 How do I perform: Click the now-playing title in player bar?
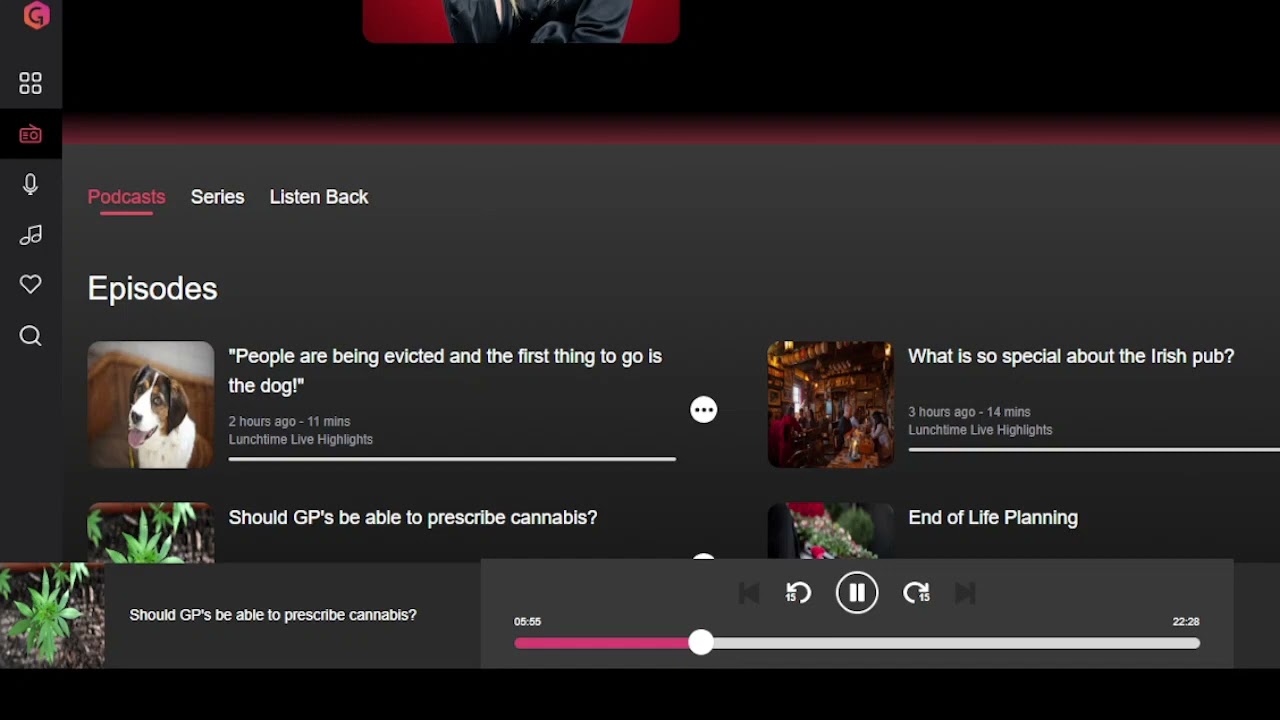pos(273,615)
